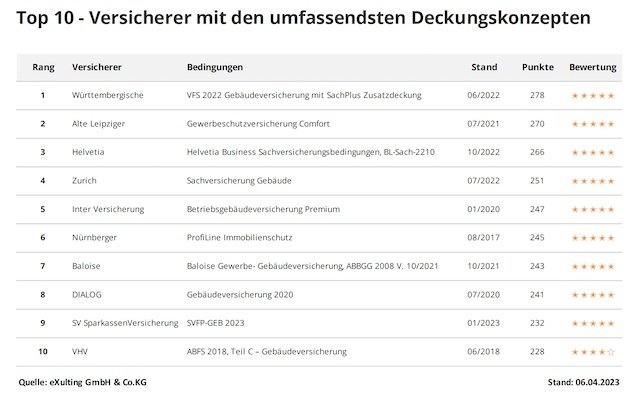Click the star rating for Württembergische

pyautogui.click(x=592, y=96)
